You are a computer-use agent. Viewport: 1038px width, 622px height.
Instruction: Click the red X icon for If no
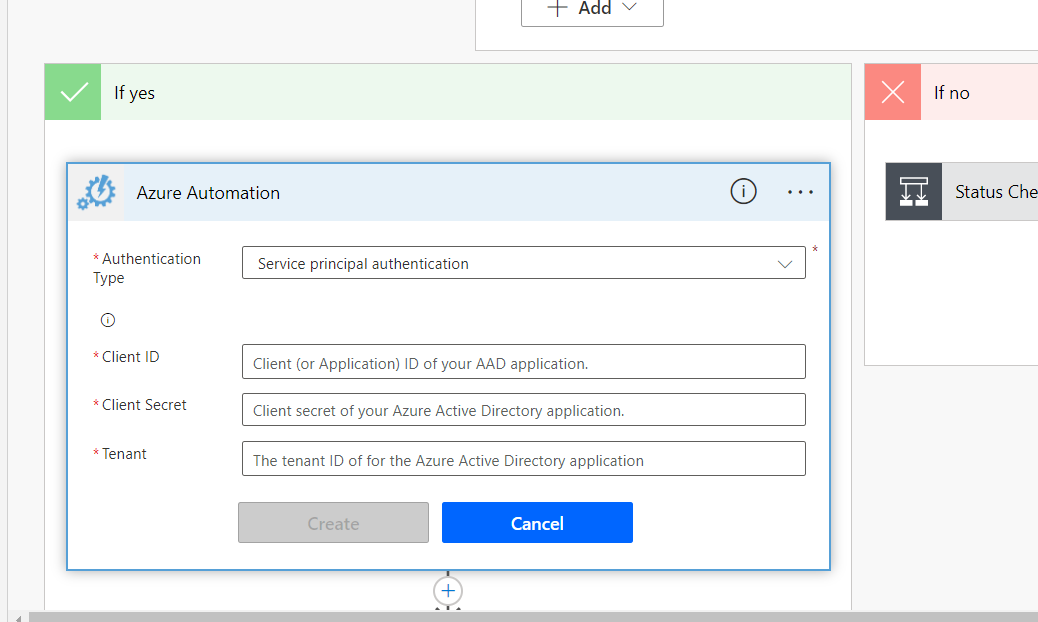[x=892, y=92]
